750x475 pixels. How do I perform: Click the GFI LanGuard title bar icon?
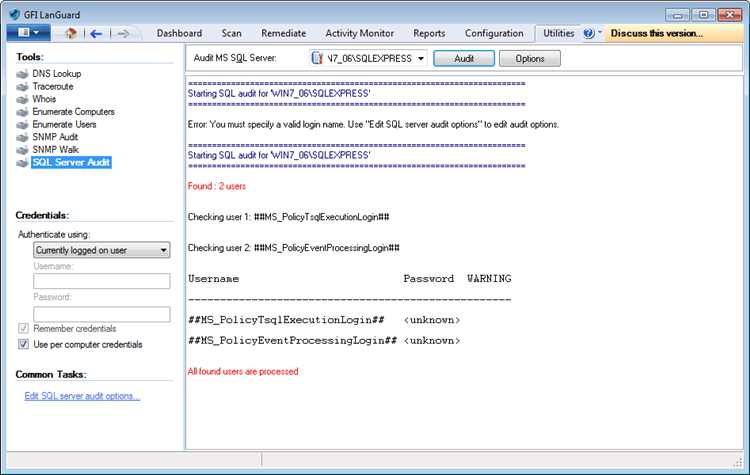(14, 14)
